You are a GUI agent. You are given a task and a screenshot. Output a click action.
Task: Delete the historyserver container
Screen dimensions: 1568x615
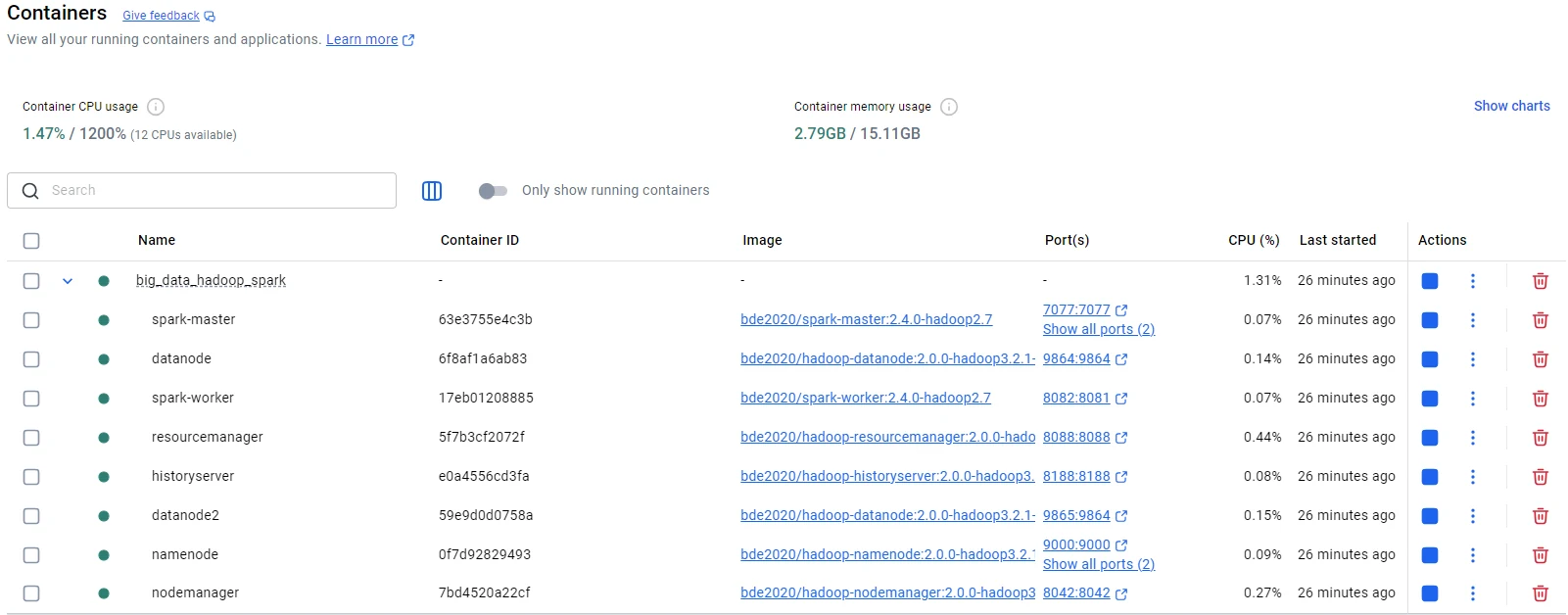pyautogui.click(x=1540, y=477)
